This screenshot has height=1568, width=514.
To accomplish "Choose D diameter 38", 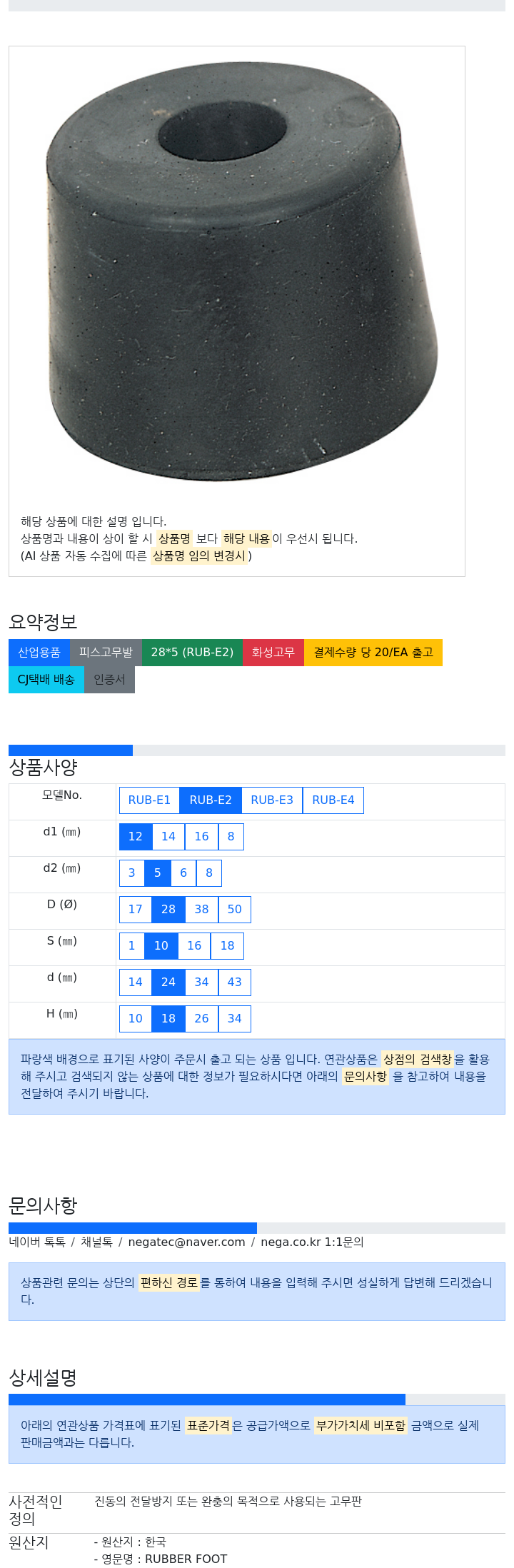I will 201,909.
